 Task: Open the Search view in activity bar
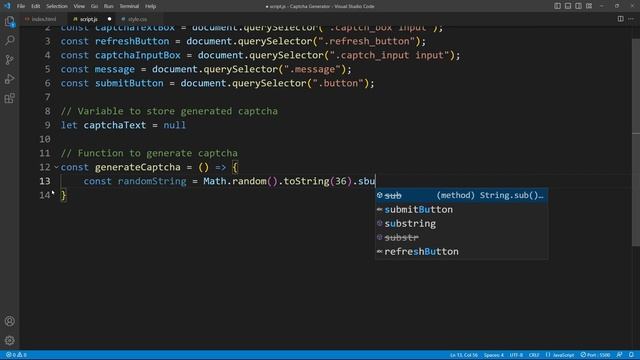tap(9, 40)
